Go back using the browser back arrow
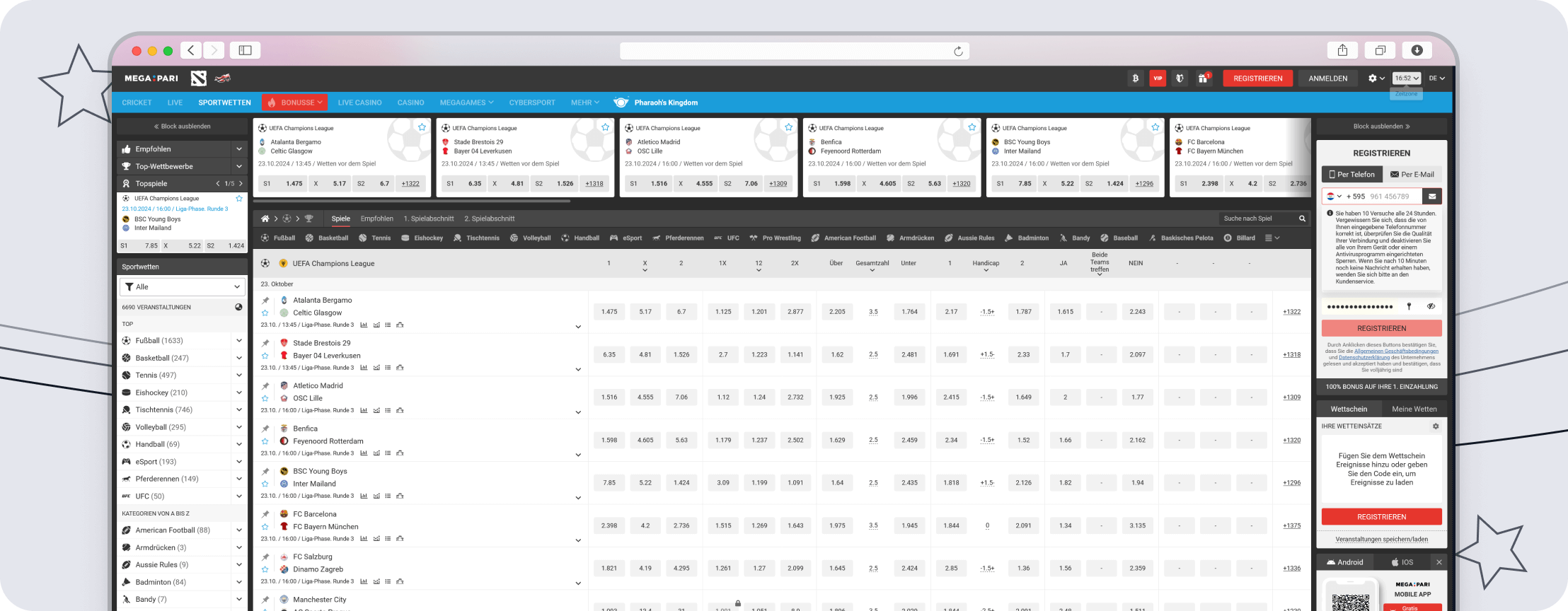Viewport: 1568px width, 611px height. click(x=191, y=50)
